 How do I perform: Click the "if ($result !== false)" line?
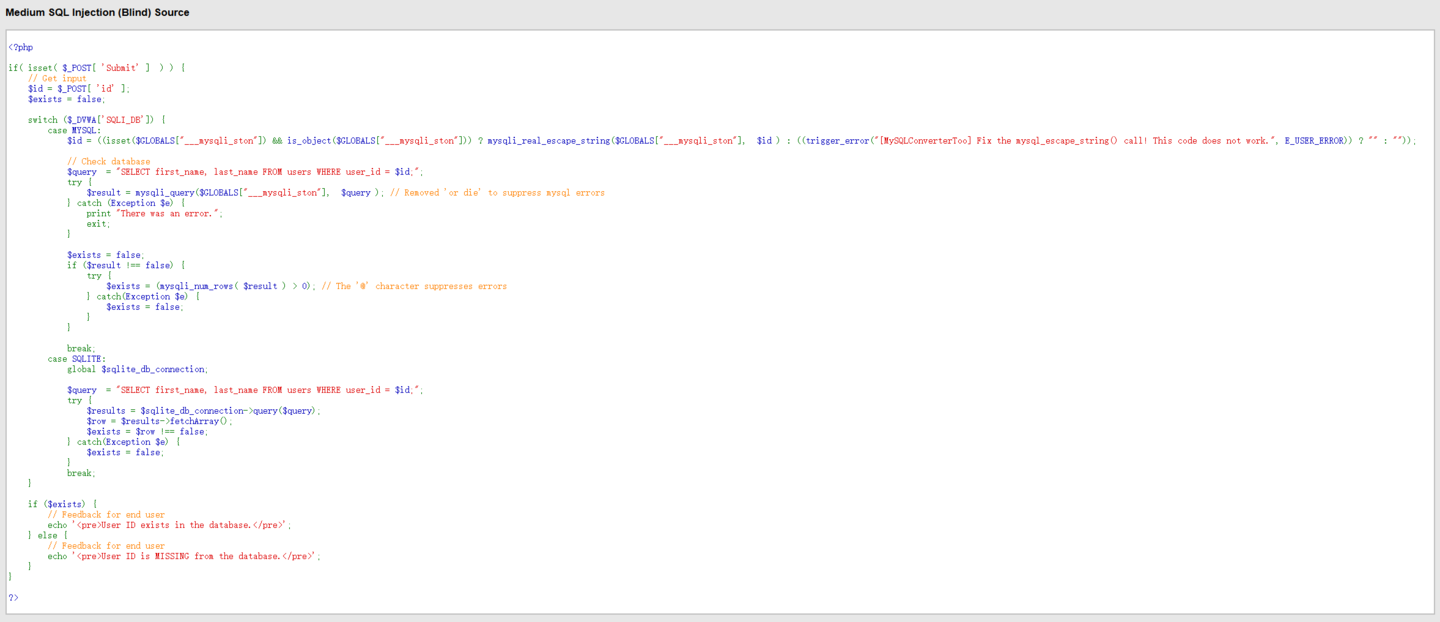point(126,265)
